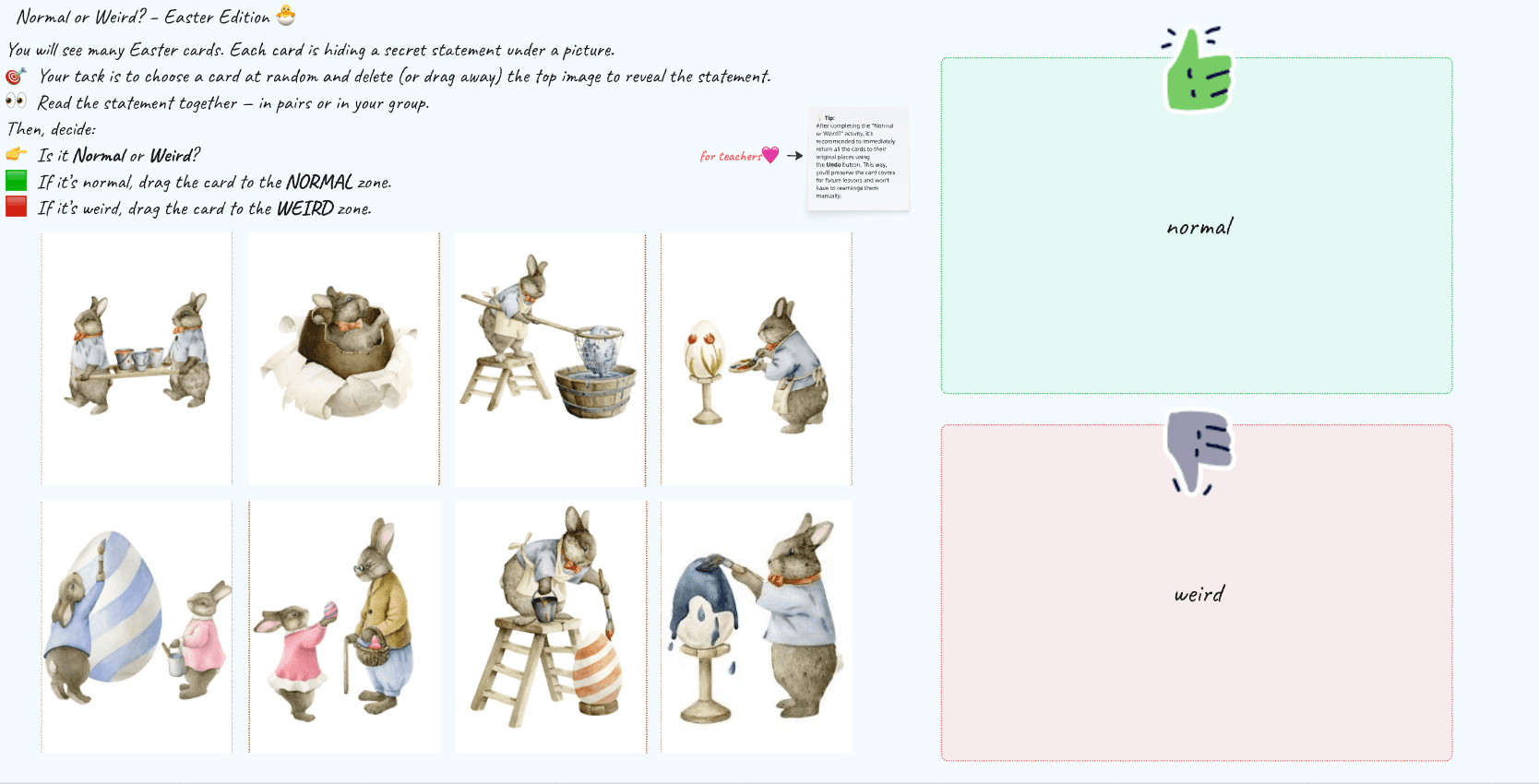This screenshot has height=784, width=1539.
Task: Select the 'Normal or Weird? – Easter Edition' title
Action: pos(143,17)
